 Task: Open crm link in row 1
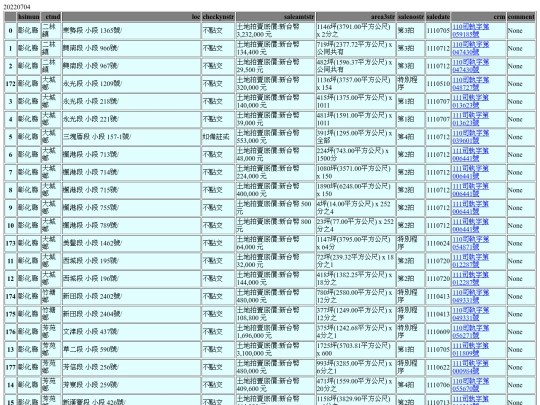(470, 48)
